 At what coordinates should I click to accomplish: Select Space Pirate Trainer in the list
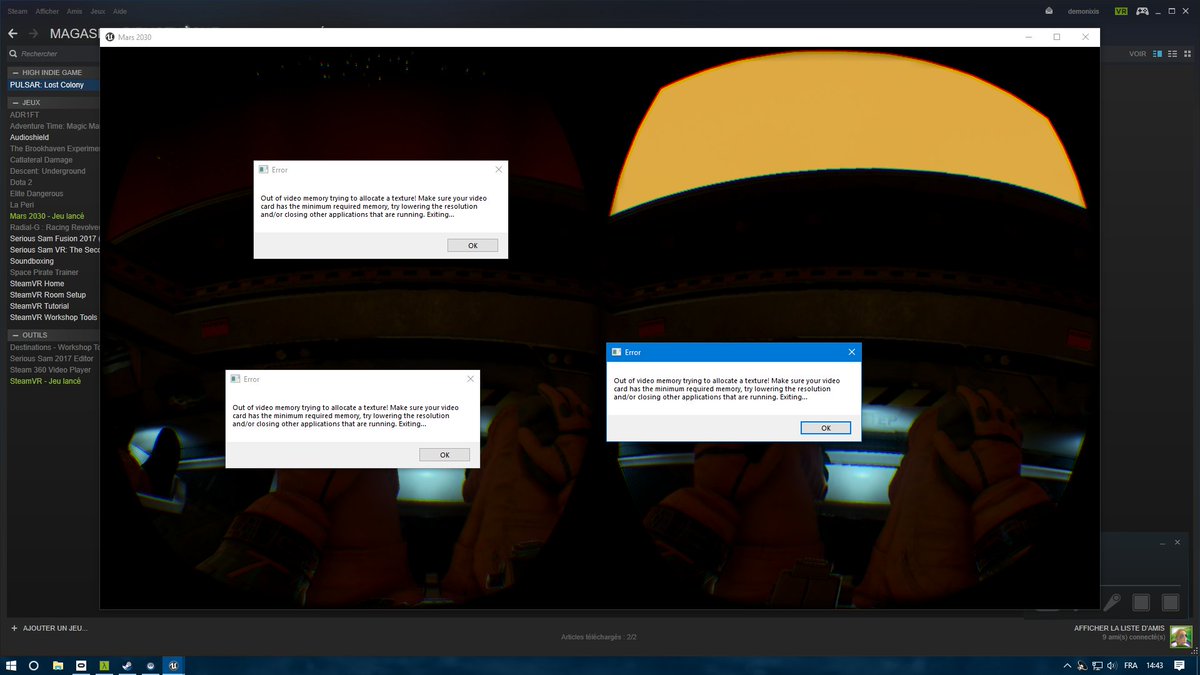(x=44, y=272)
